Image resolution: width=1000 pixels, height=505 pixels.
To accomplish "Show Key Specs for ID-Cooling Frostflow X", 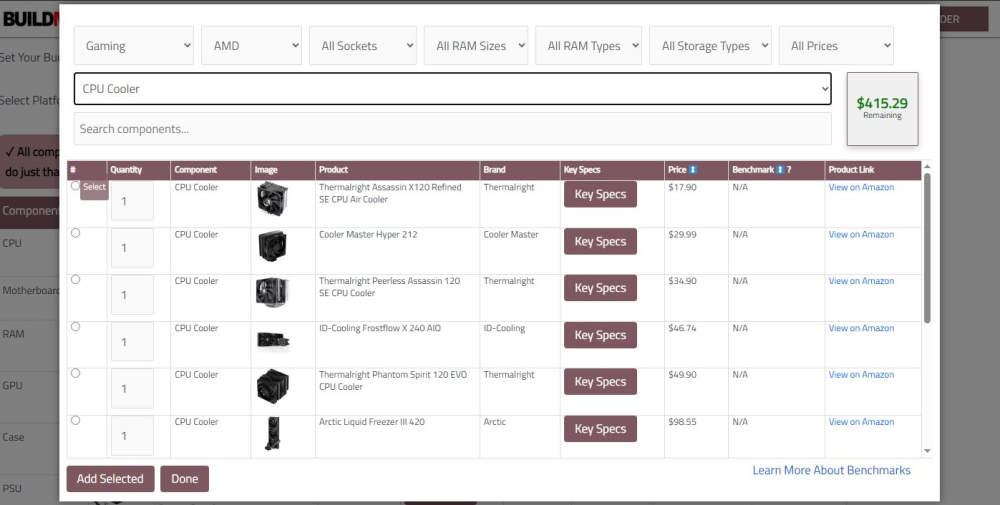I will [x=600, y=335].
